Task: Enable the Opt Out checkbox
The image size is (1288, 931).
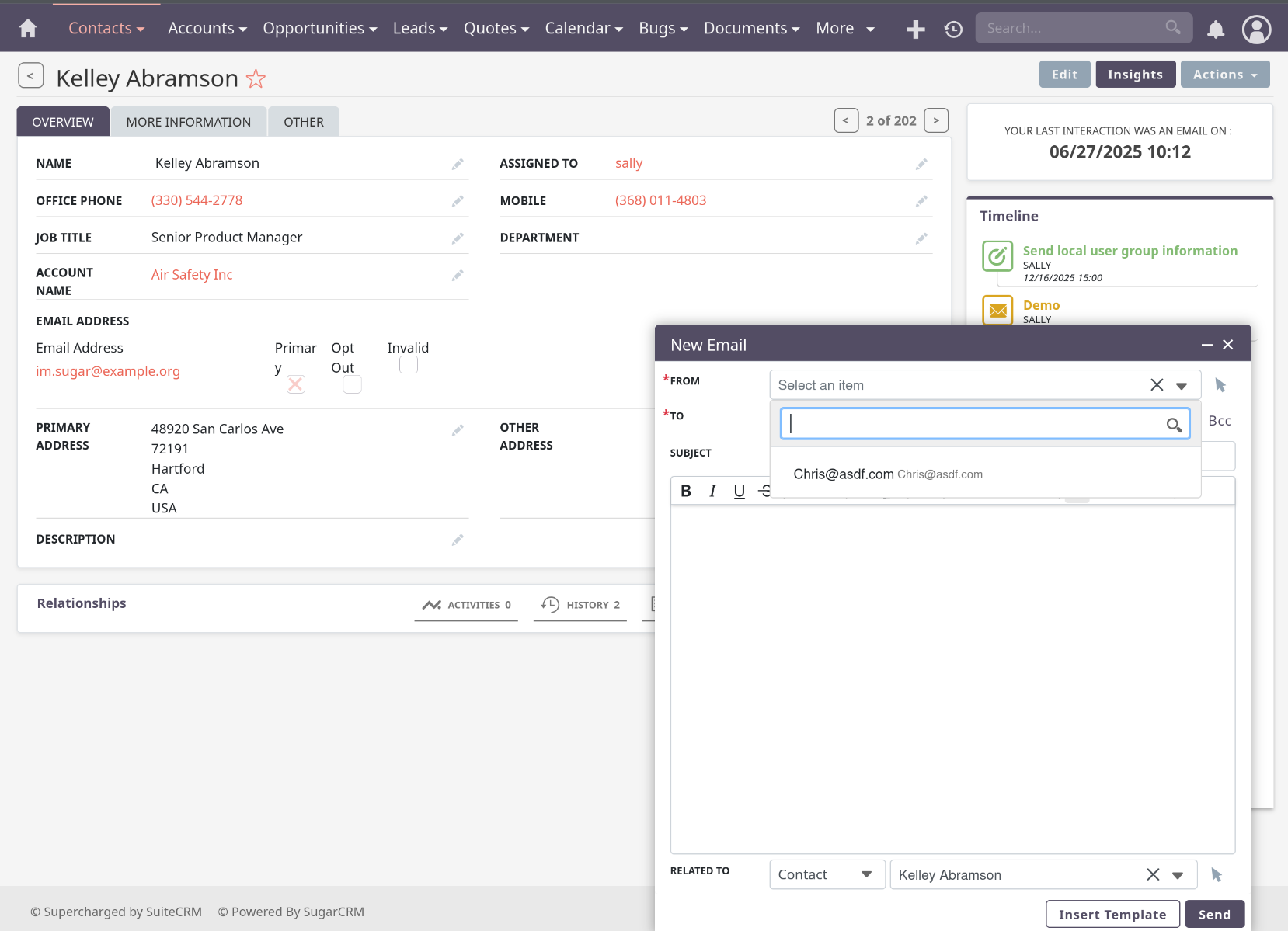Action: point(352,384)
